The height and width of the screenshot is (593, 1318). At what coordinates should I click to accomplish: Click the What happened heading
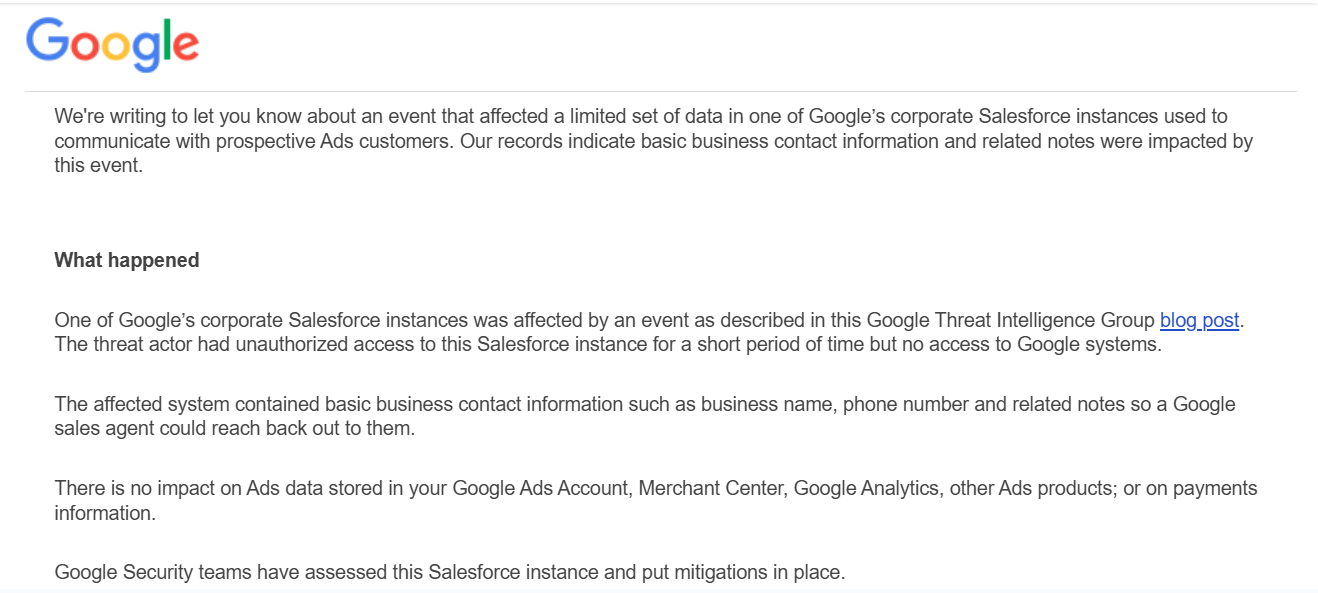(x=127, y=260)
